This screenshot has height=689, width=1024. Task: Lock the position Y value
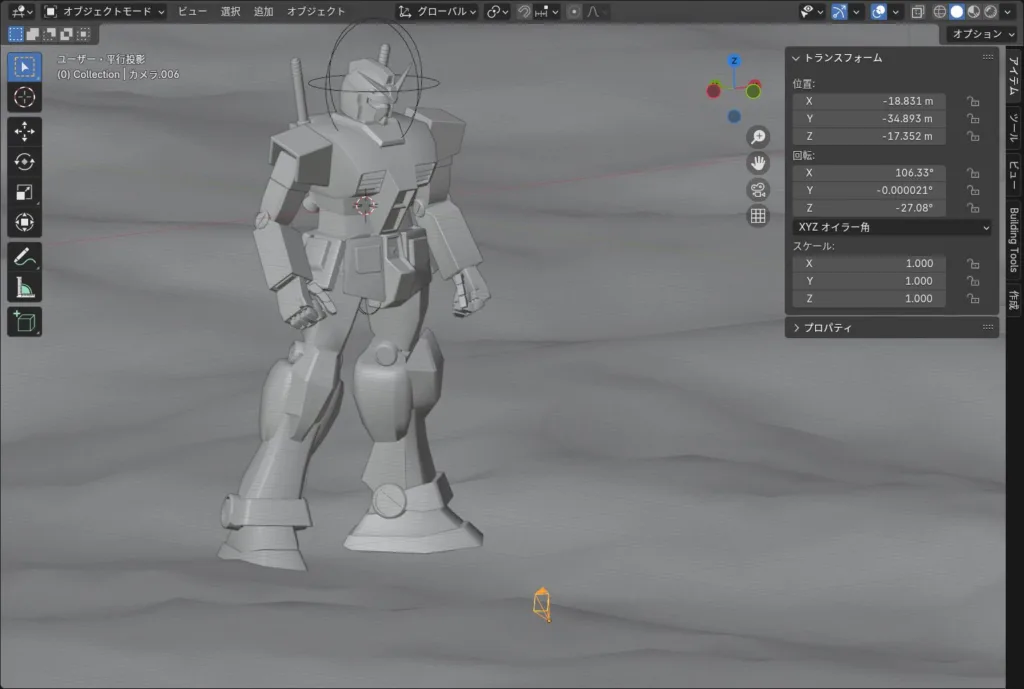coord(973,119)
